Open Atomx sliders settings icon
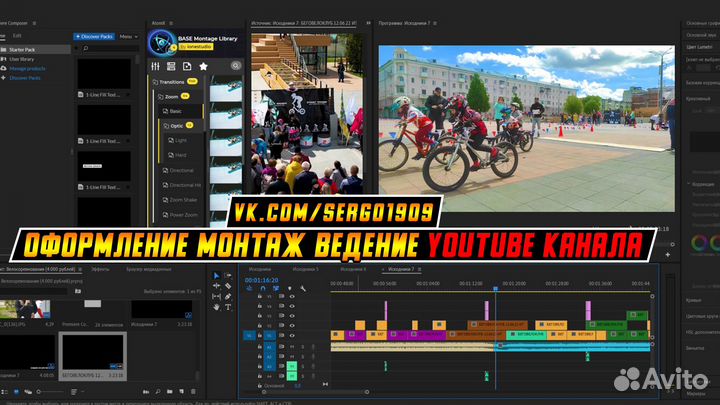 point(155,67)
